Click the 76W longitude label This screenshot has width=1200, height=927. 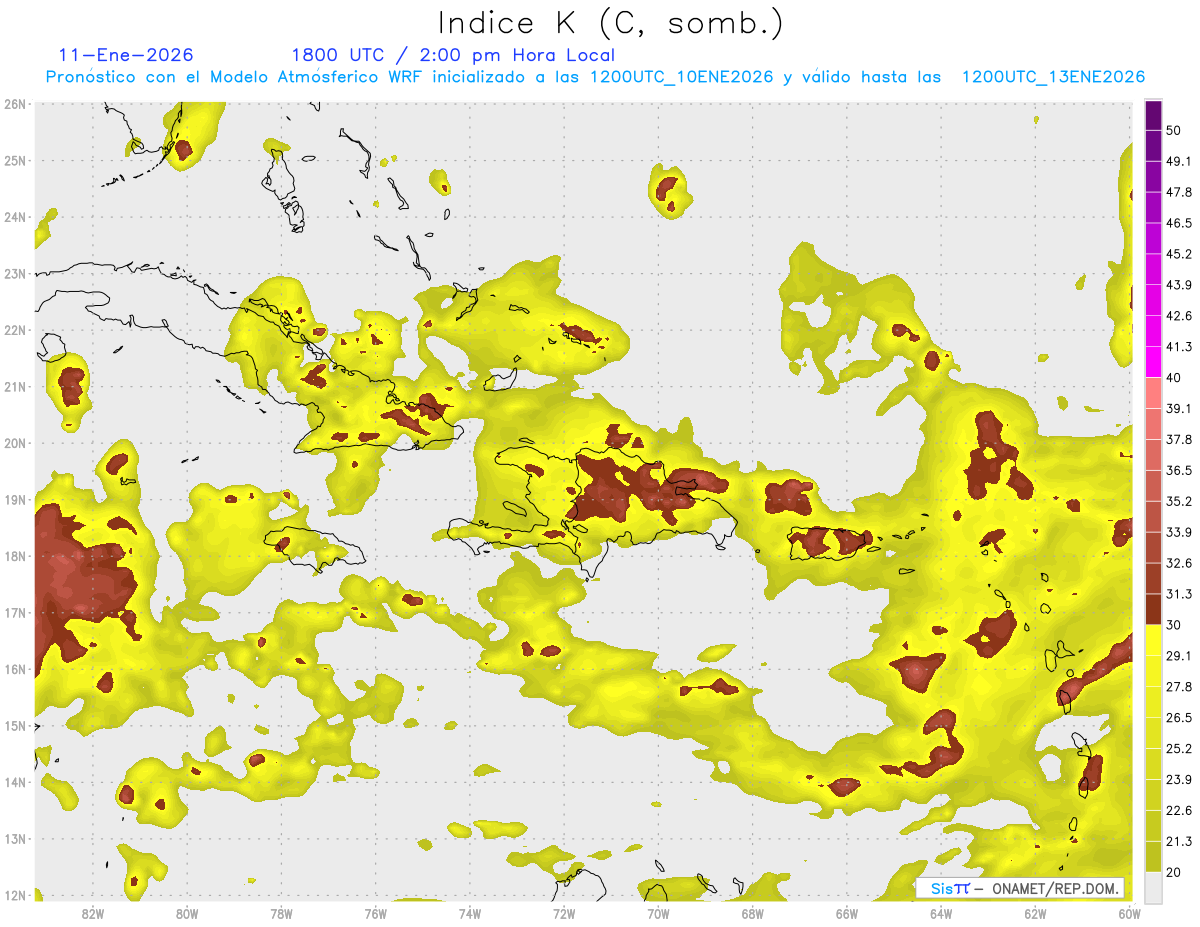pos(375,914)
